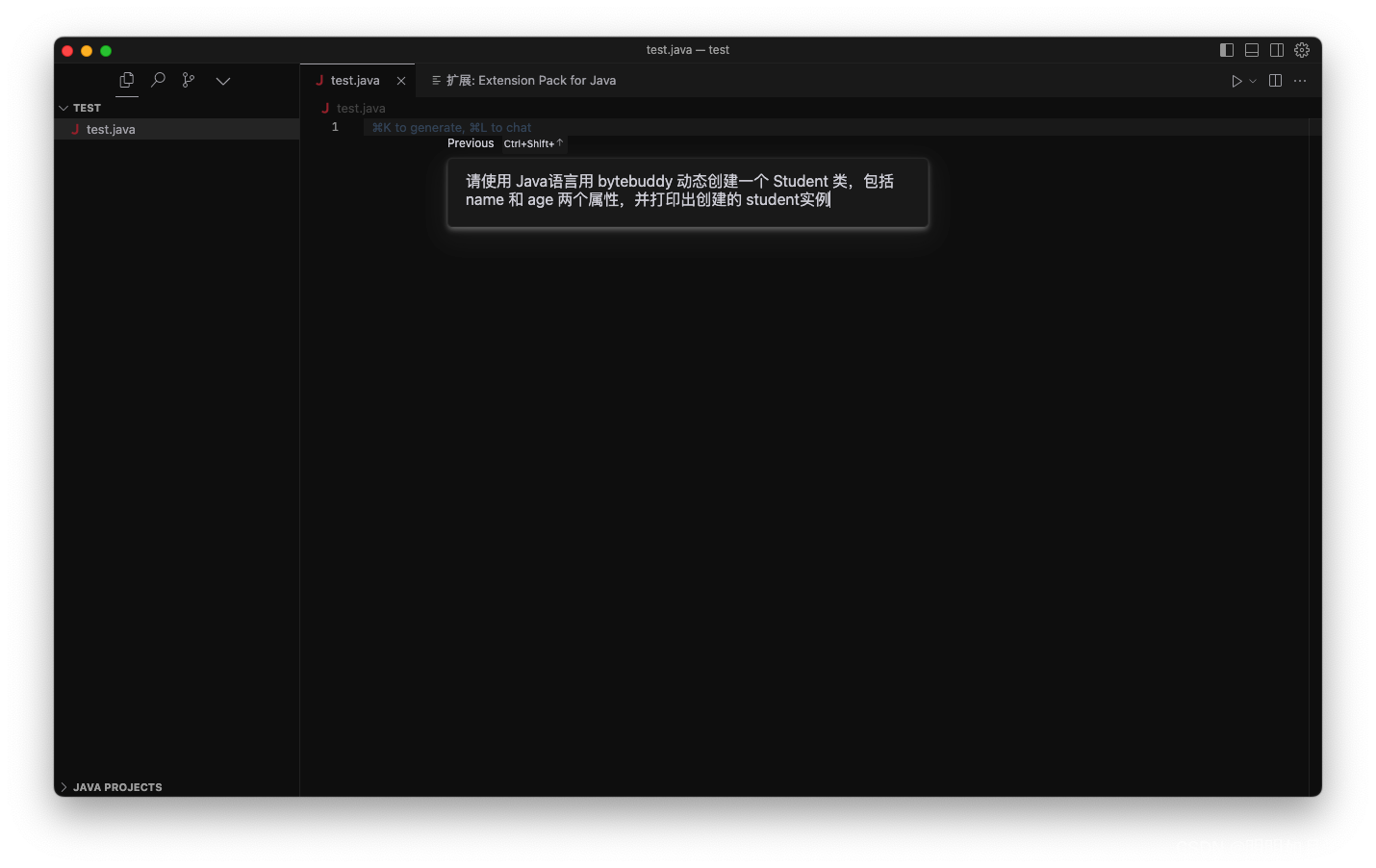The height and width of the screenshot is (868, 1376).
Task: Open the editor more actions menu
Action: point(1301,81)
